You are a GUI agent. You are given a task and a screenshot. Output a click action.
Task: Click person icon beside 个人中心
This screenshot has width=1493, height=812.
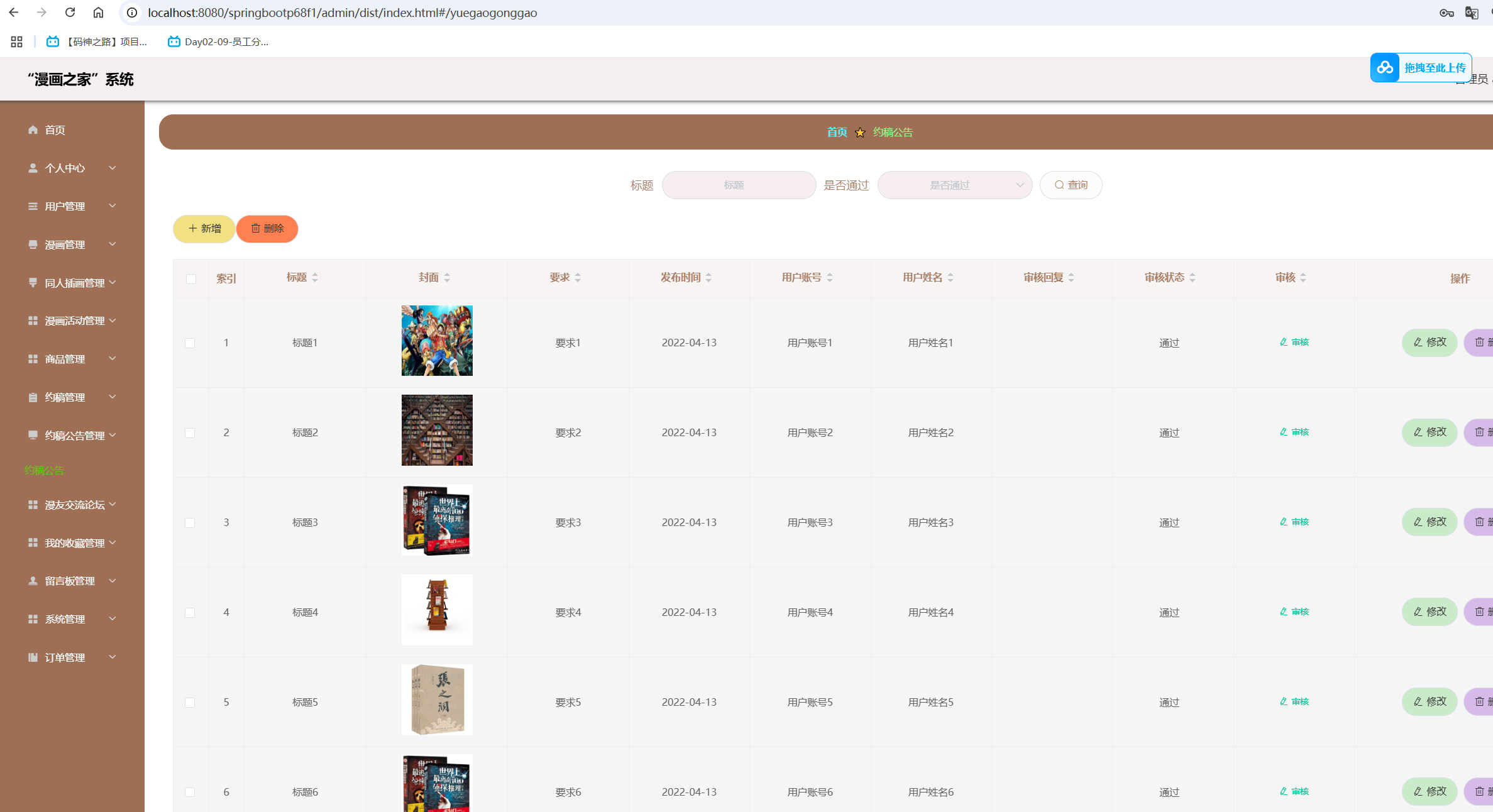coord(33,168)
